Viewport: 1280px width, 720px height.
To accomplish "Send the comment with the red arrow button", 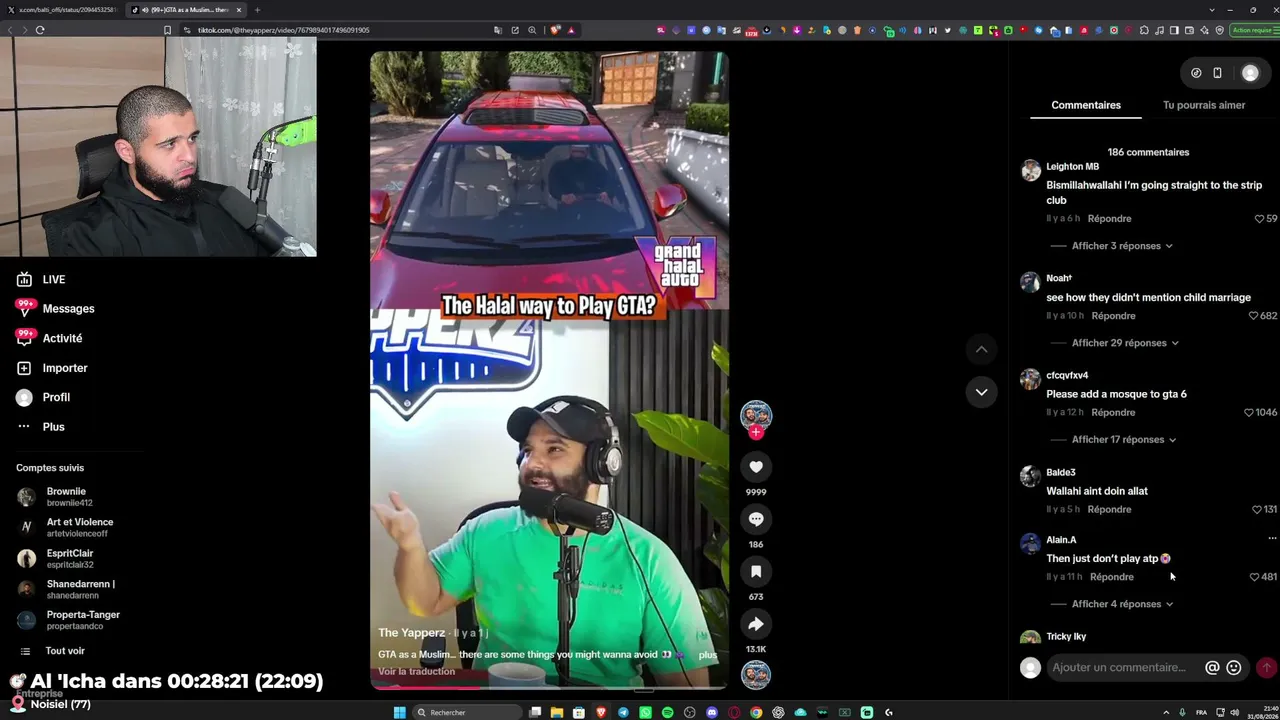I will pos(1266,668).
